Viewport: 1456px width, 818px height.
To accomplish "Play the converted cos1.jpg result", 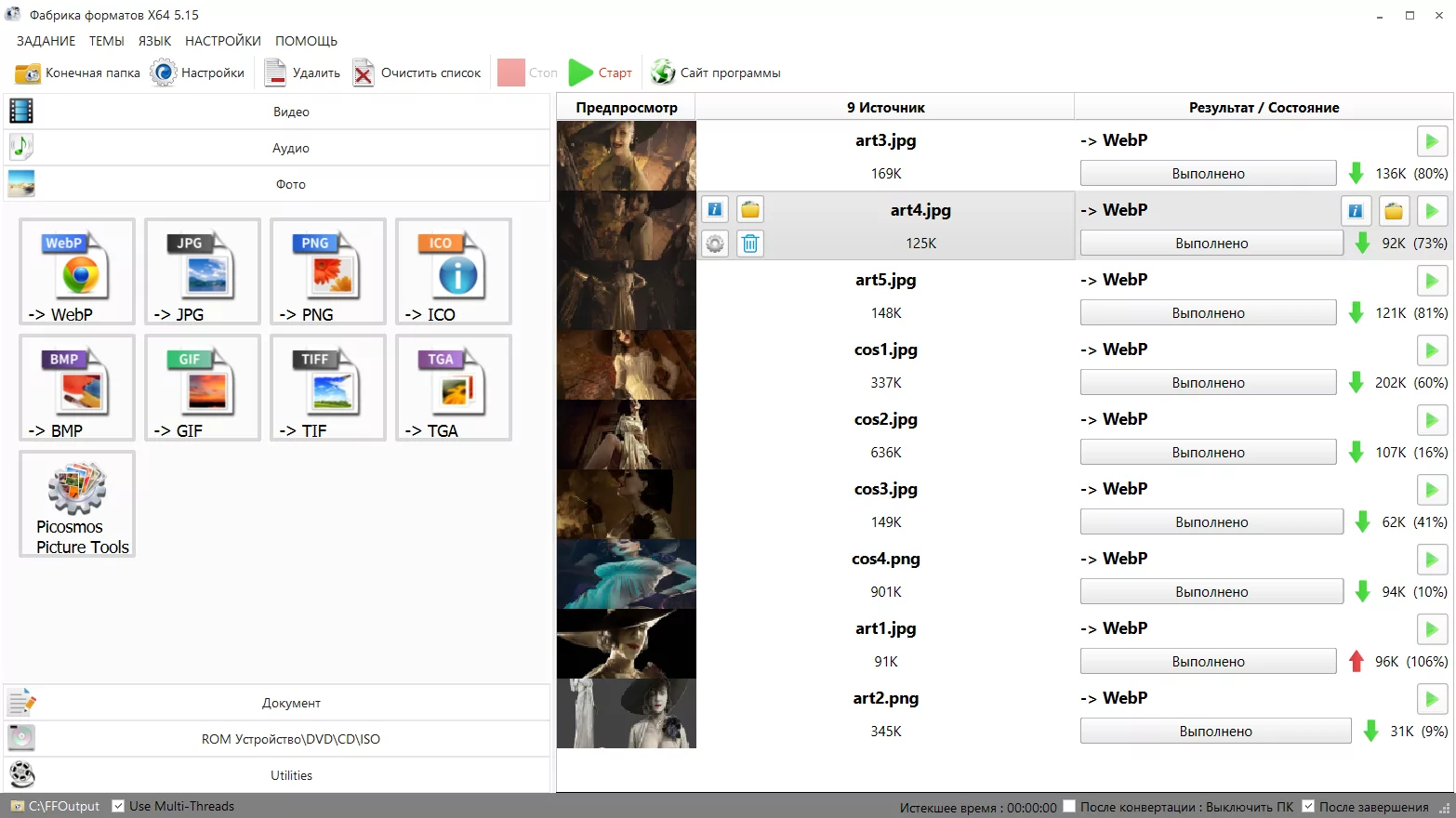I will click(x=1432, y=350).
